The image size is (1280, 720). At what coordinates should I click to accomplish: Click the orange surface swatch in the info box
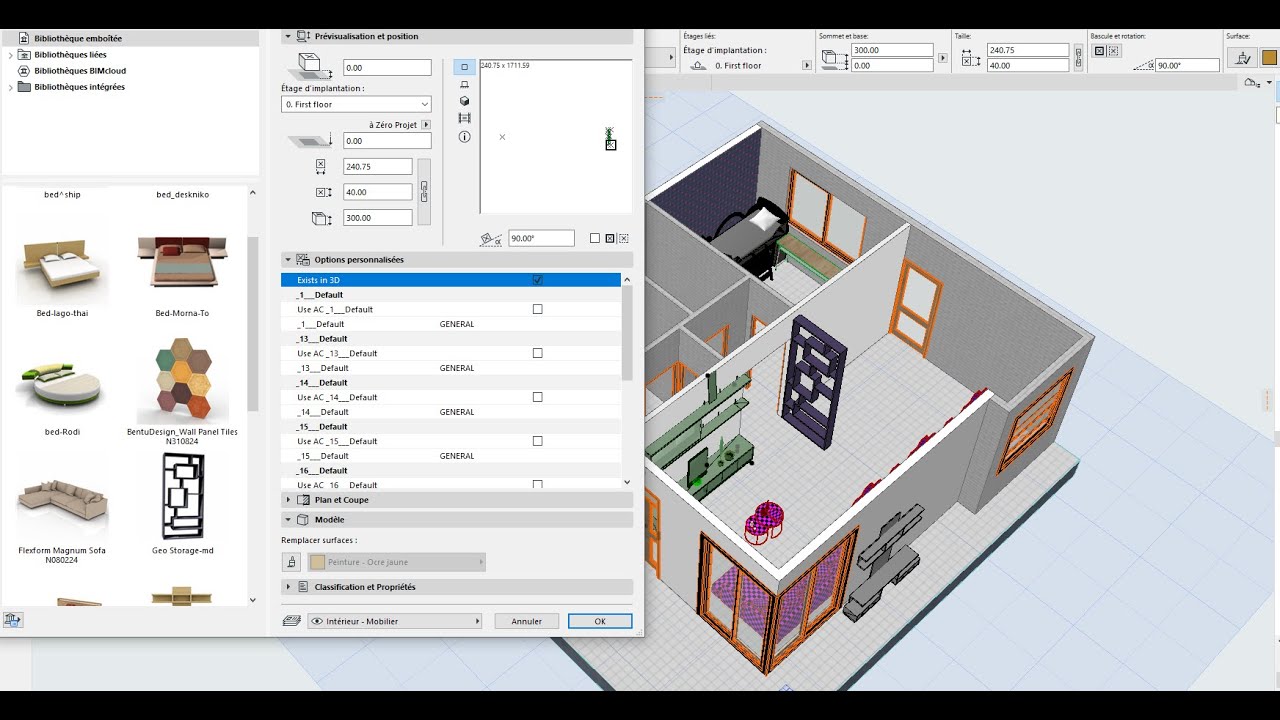tap(1269, 58)
